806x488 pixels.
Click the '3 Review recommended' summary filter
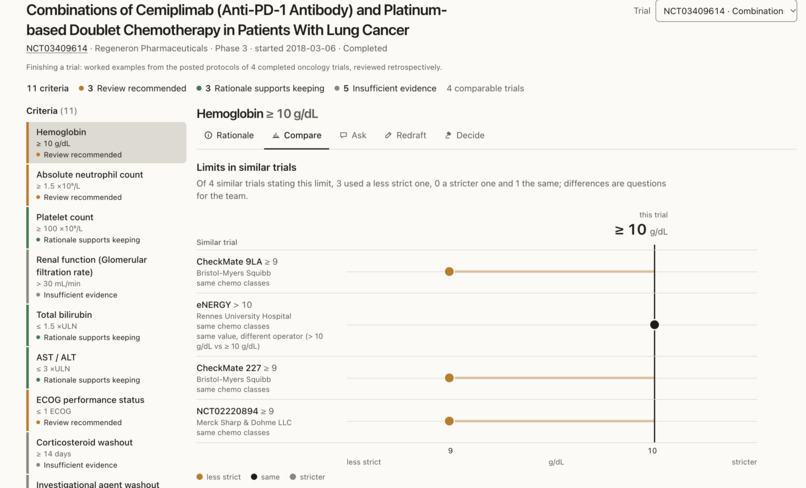point(133,88)
